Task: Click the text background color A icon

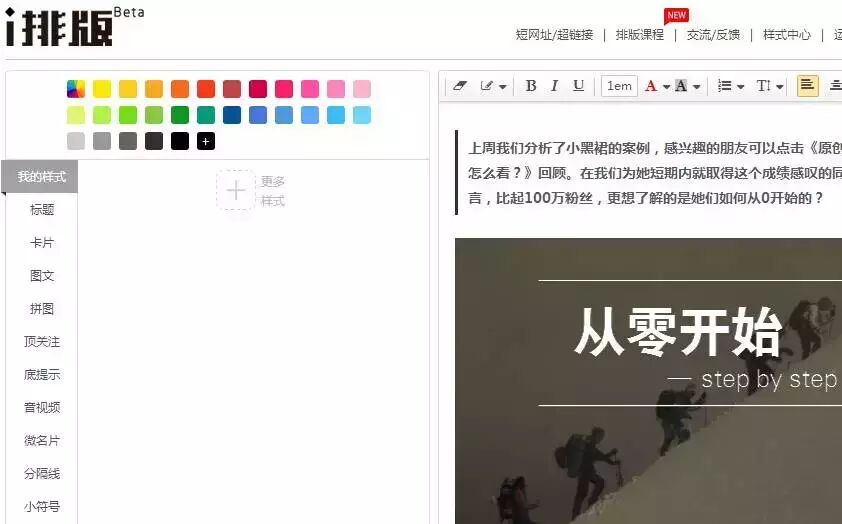Action: point(681,86)
